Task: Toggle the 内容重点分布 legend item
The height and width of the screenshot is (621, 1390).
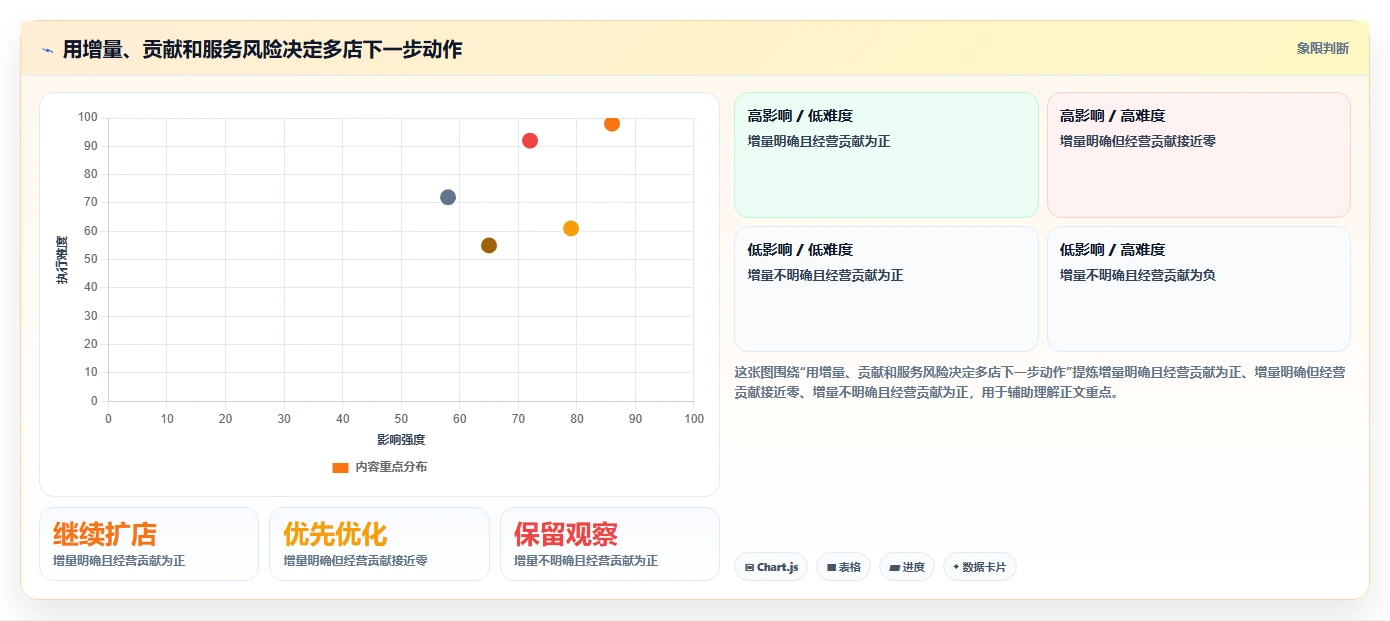Action: tap(380, 467)
